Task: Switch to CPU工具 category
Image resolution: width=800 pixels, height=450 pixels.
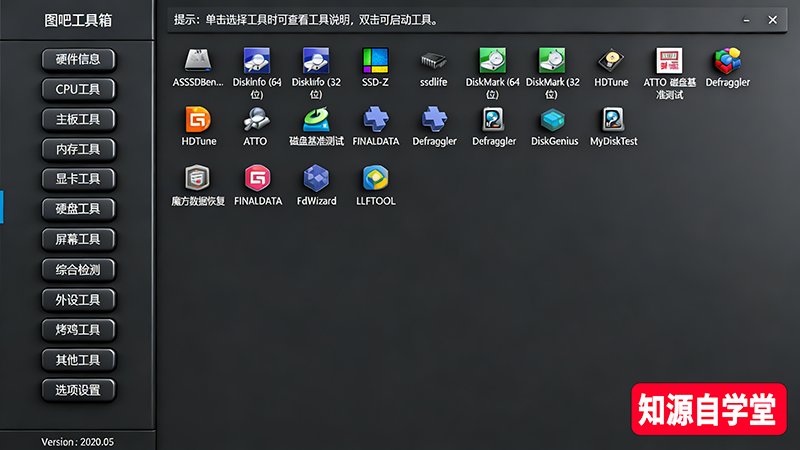Action: pyautogui.click(x=78, y=90)
